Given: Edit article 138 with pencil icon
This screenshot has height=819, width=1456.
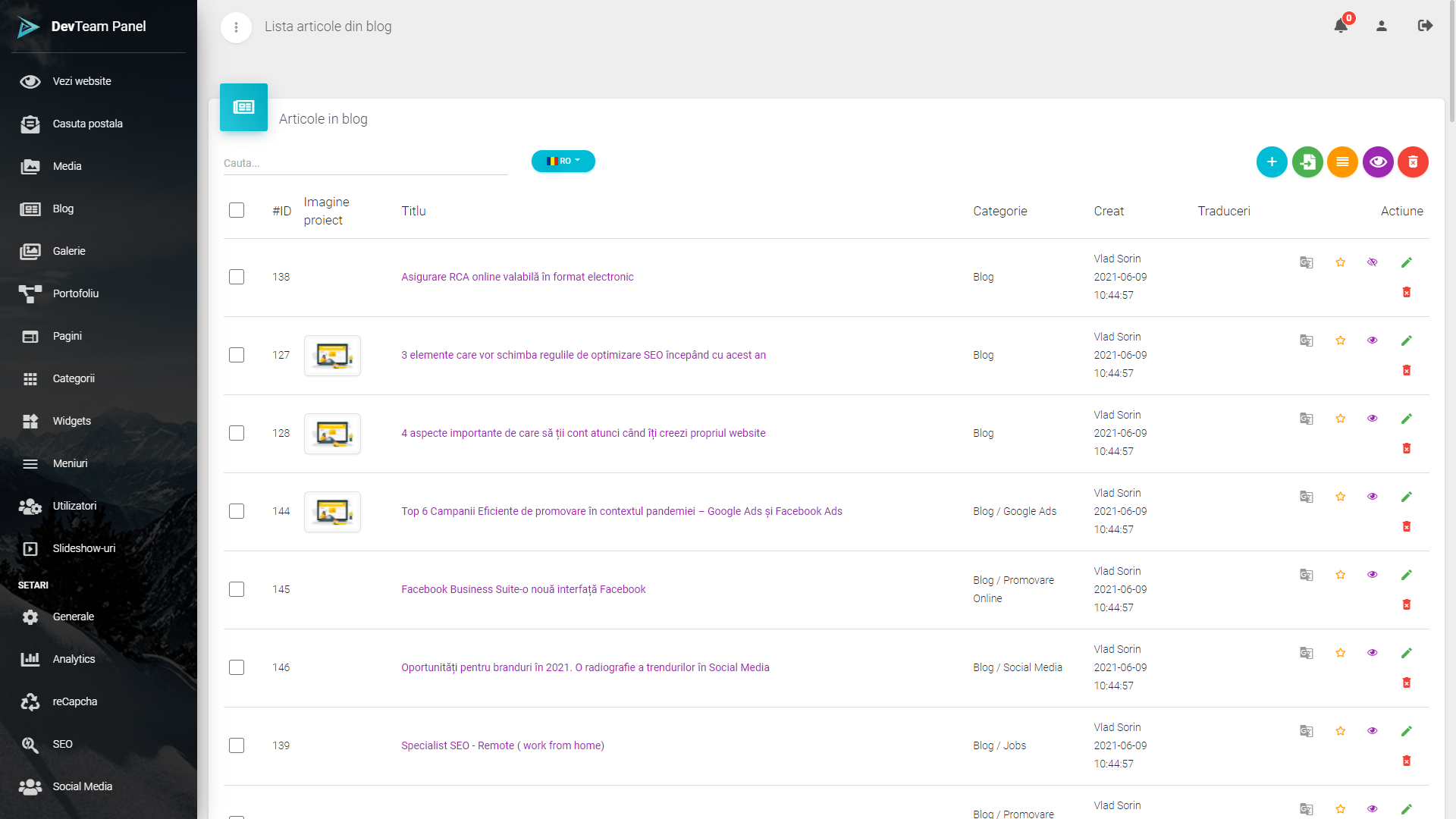Looking at the screenshot, I should (x=1407, y=262).
